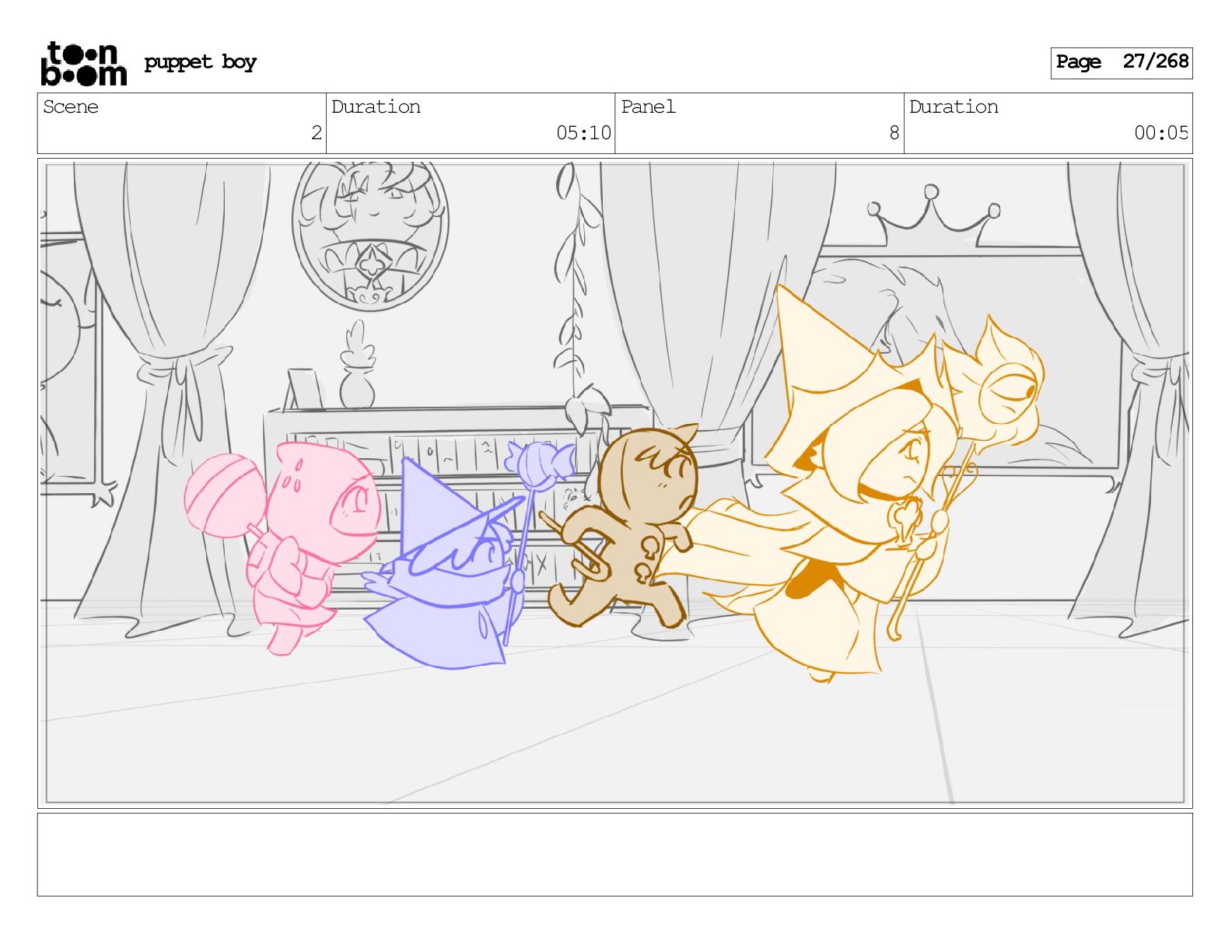Viewport: 1232px width, 952px height.
Task: Click the 'Scene' header label
Action: (71, 107)
